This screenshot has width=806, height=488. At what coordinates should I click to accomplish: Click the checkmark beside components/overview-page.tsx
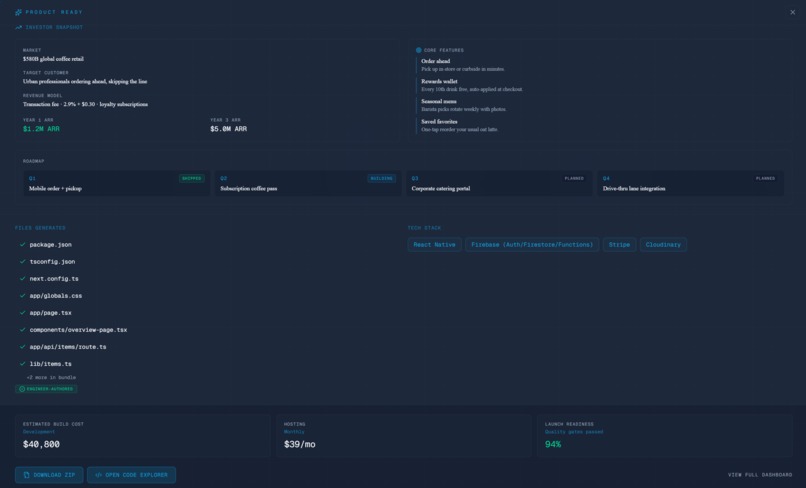23,330
